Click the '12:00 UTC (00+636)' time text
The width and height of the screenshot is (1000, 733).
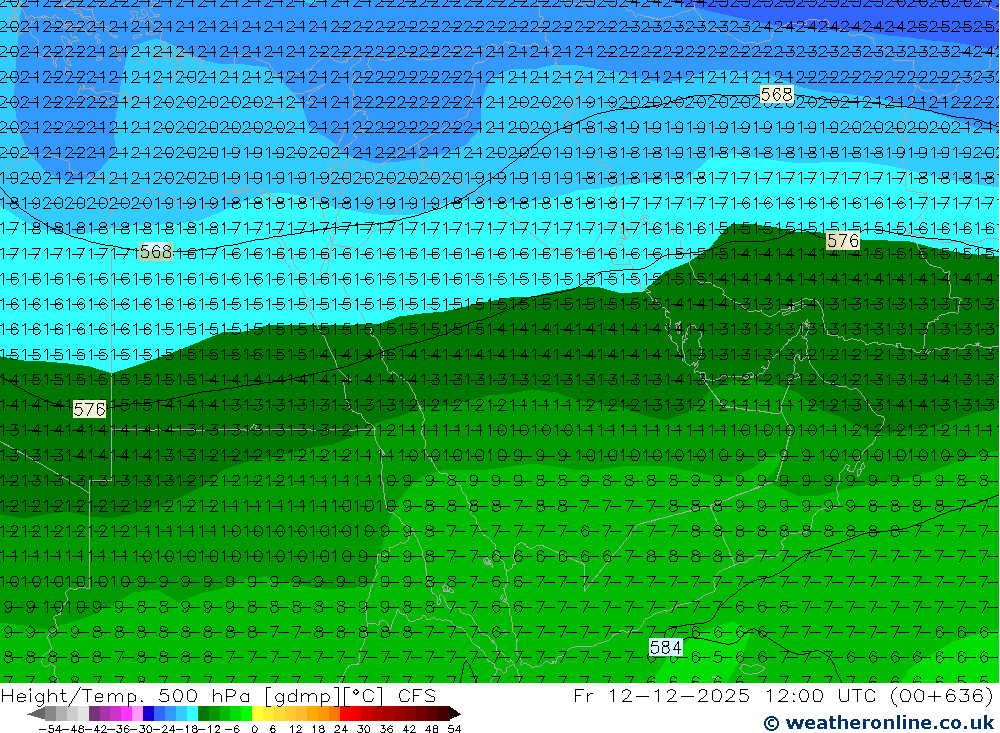(x=879, y=695)
